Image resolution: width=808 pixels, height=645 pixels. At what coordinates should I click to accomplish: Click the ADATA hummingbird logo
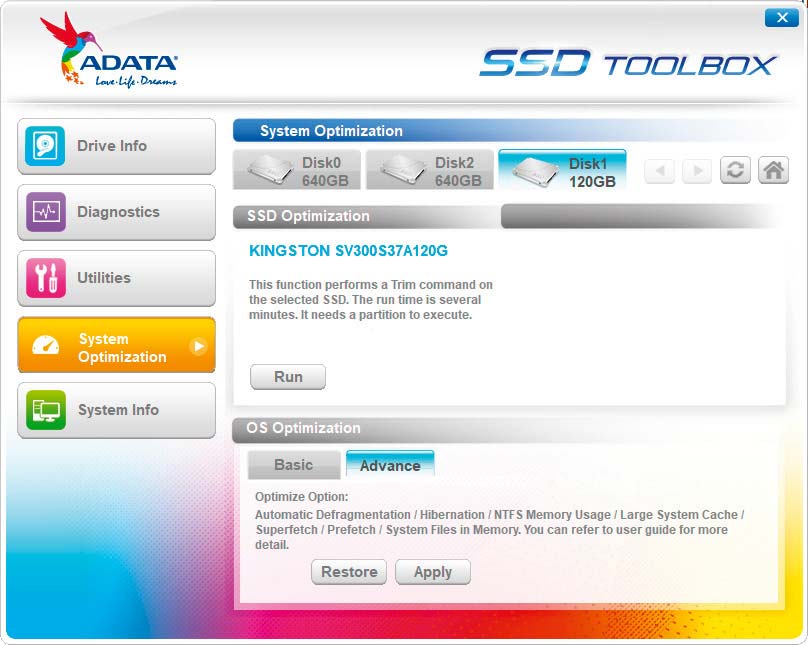109,50
